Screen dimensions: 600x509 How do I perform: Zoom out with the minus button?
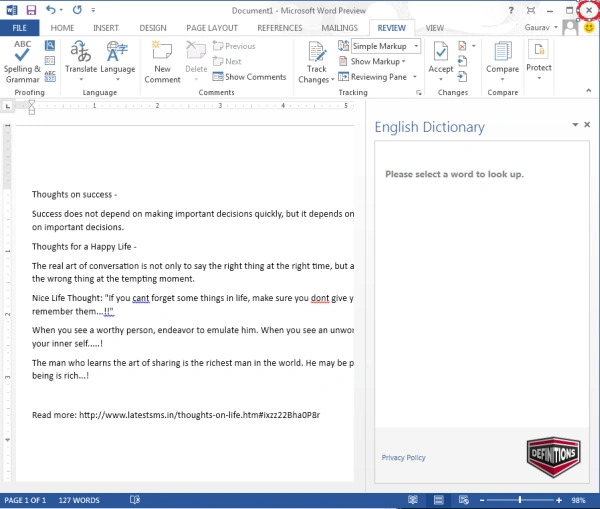(482, 500)
